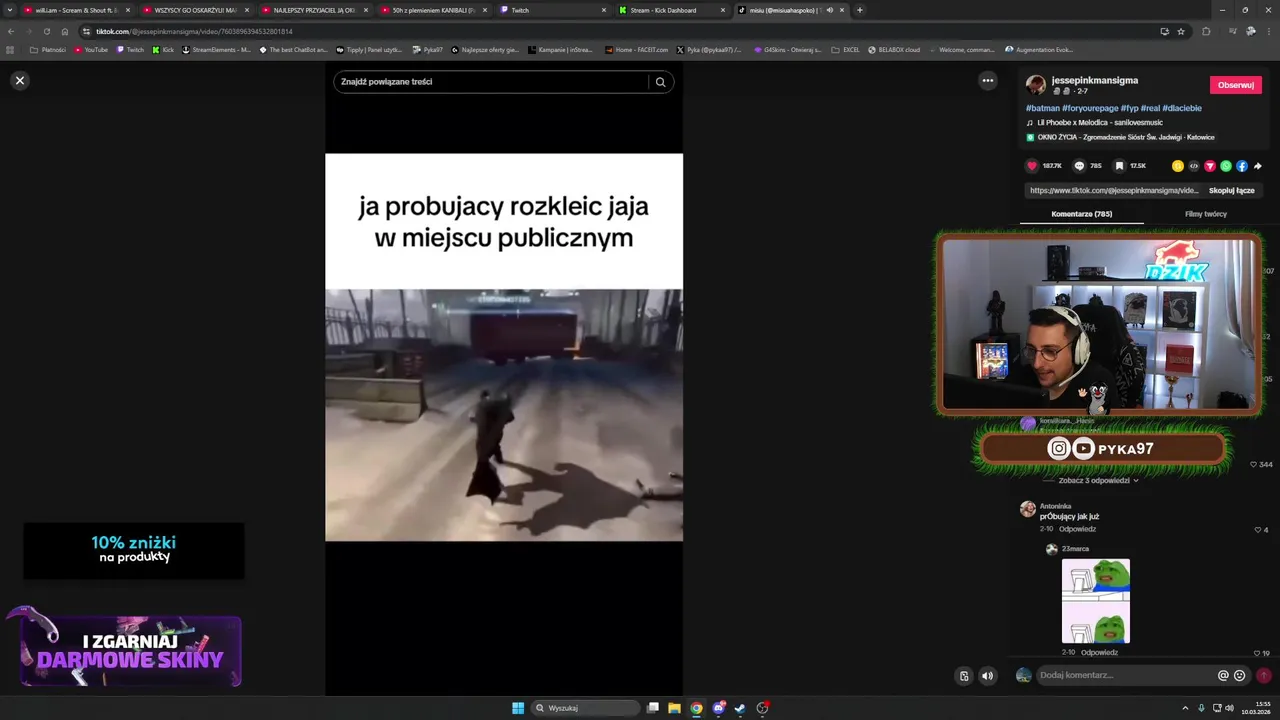Open the Pepe frog image in 23marca's reply
This screenshot has width=1280, height=720.
click(x=1096, y=601)
